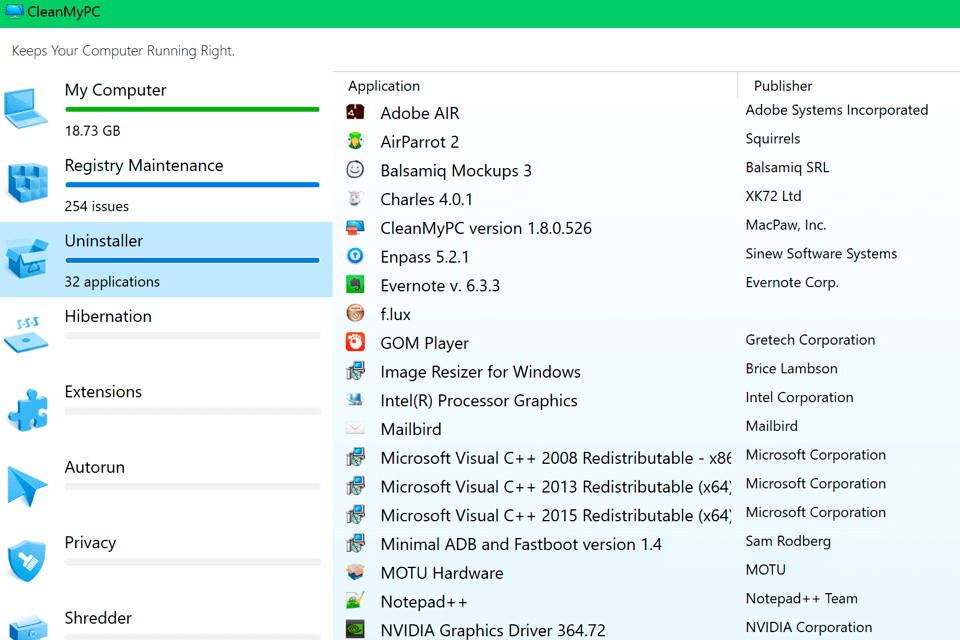The height and width of the screenshot is (640, 960).
Task: Click the Mailbird envelope icon
Action: click(x=355, y=428)
